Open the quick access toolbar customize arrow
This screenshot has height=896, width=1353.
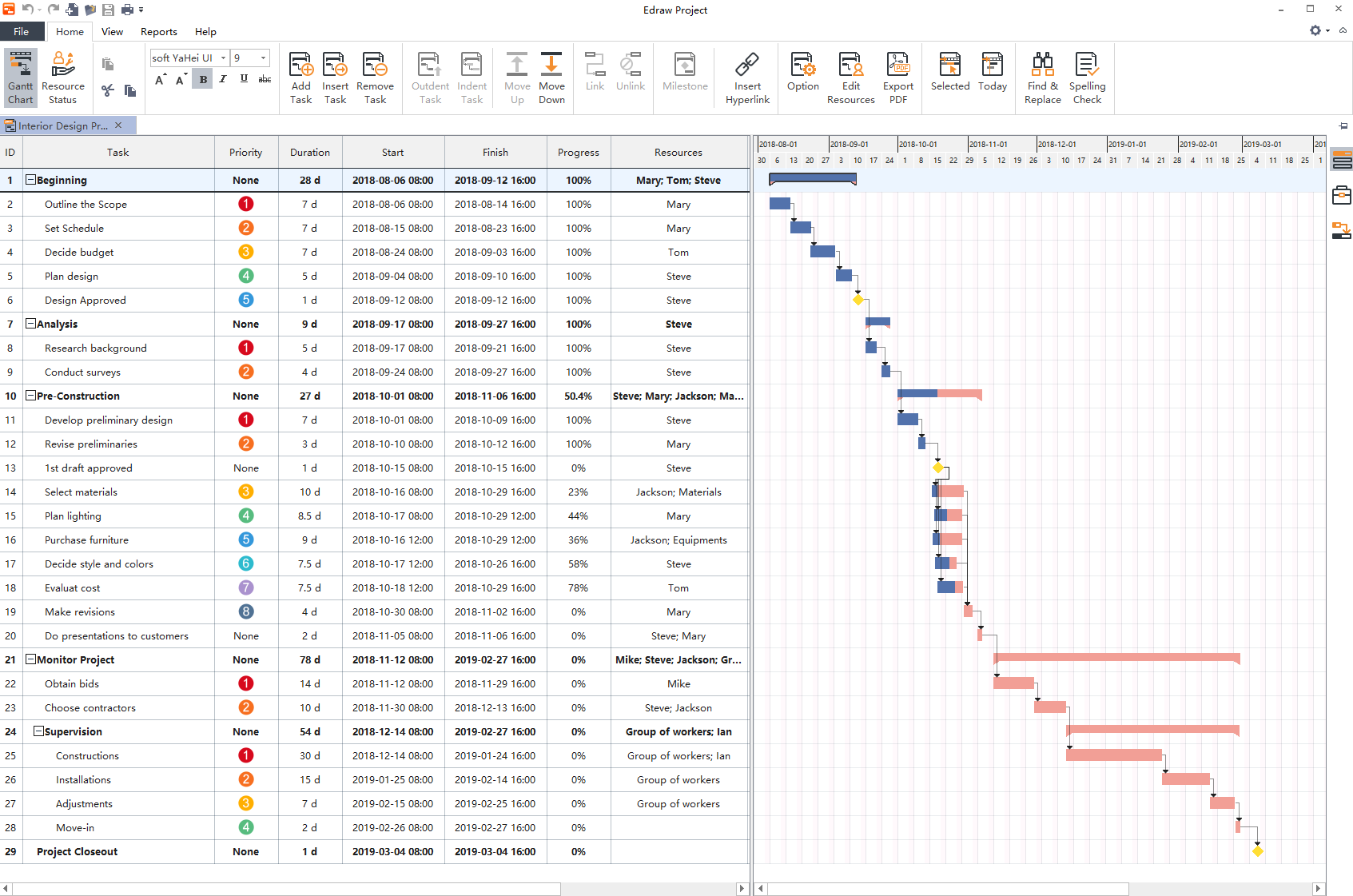coord(141,10)
